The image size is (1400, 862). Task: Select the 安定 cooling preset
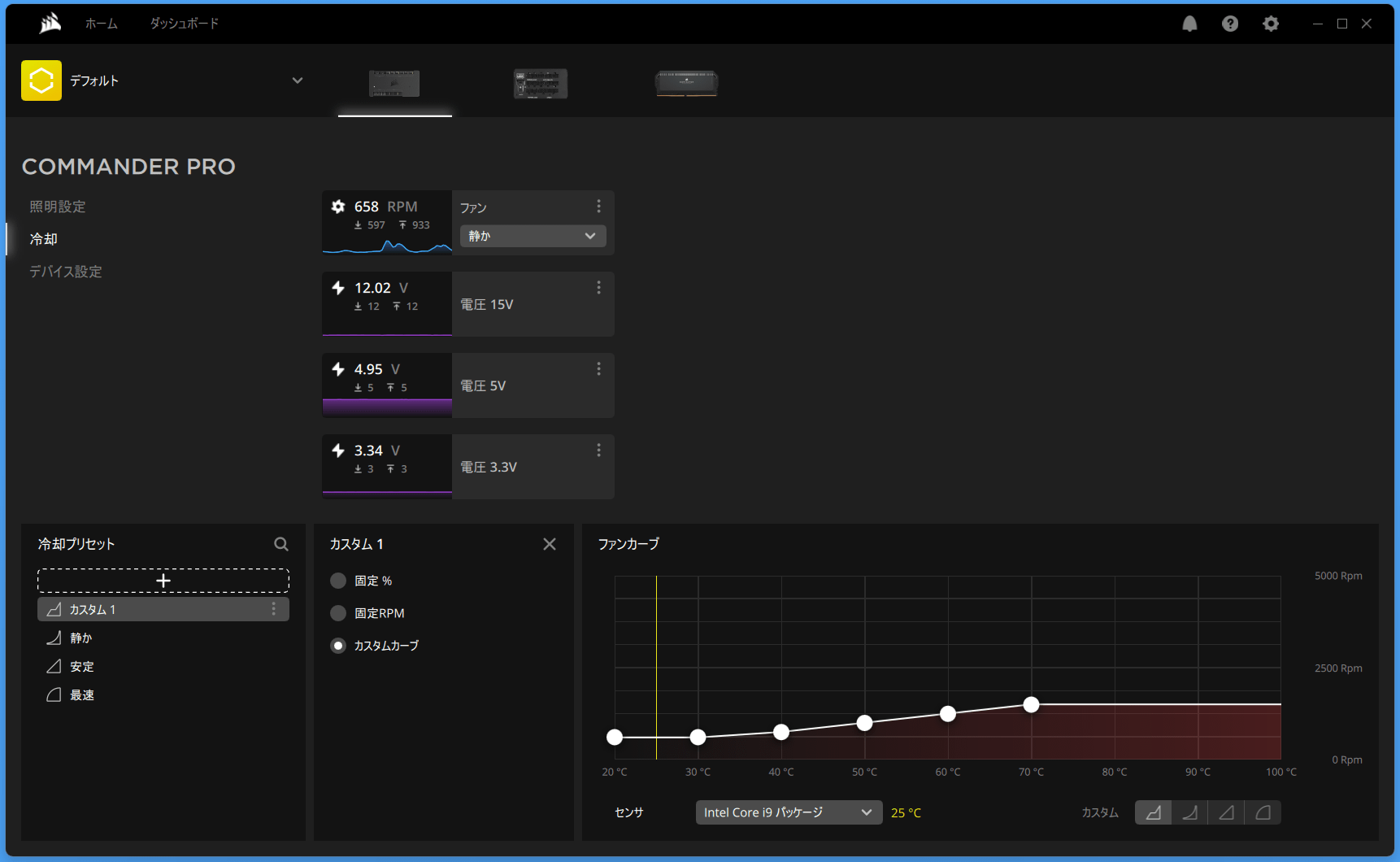(x=163, y=666)
